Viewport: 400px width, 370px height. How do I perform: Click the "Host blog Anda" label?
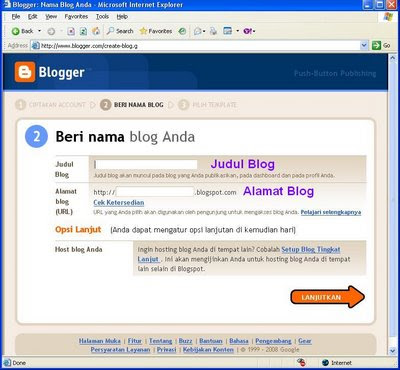[79, 250]
